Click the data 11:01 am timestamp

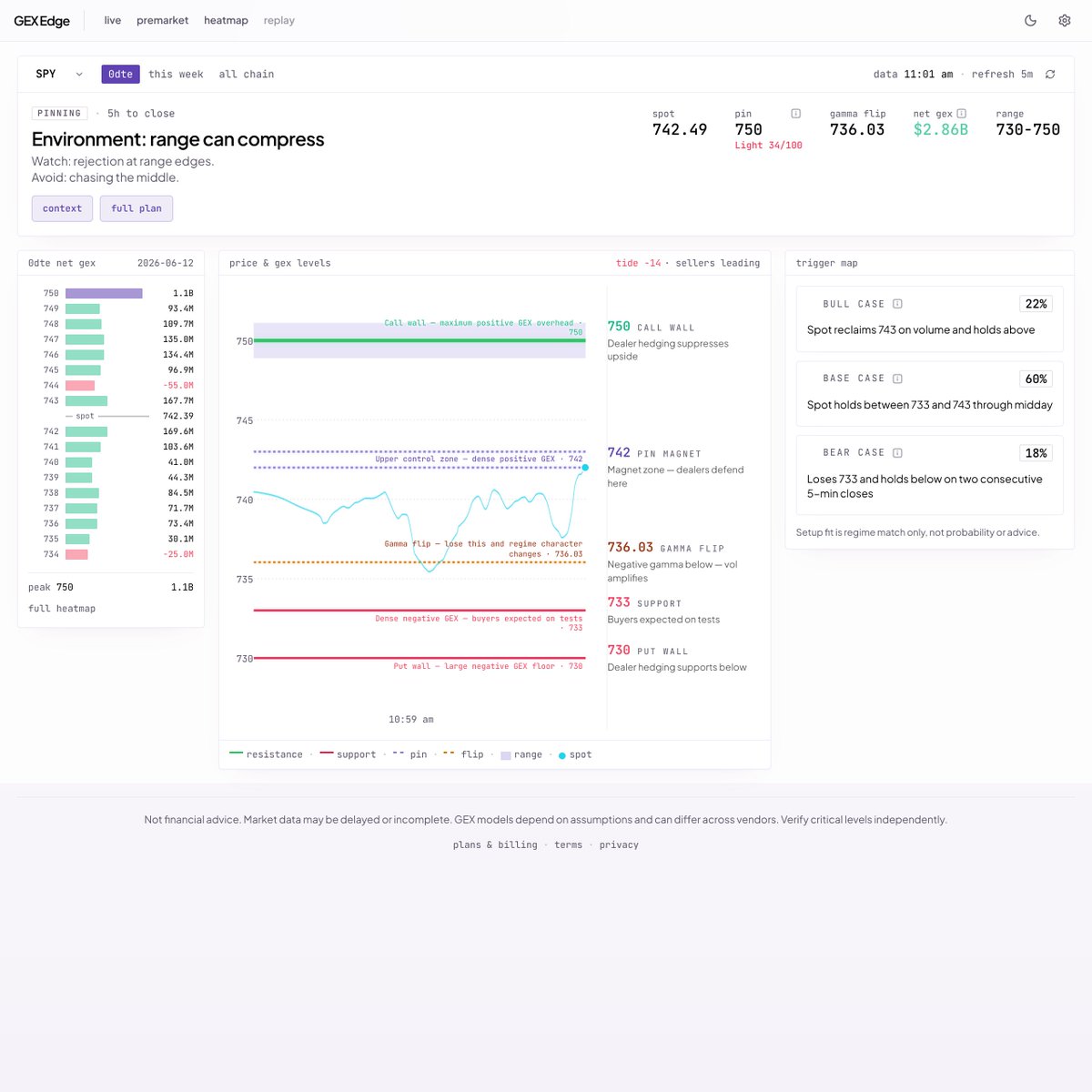914,75
